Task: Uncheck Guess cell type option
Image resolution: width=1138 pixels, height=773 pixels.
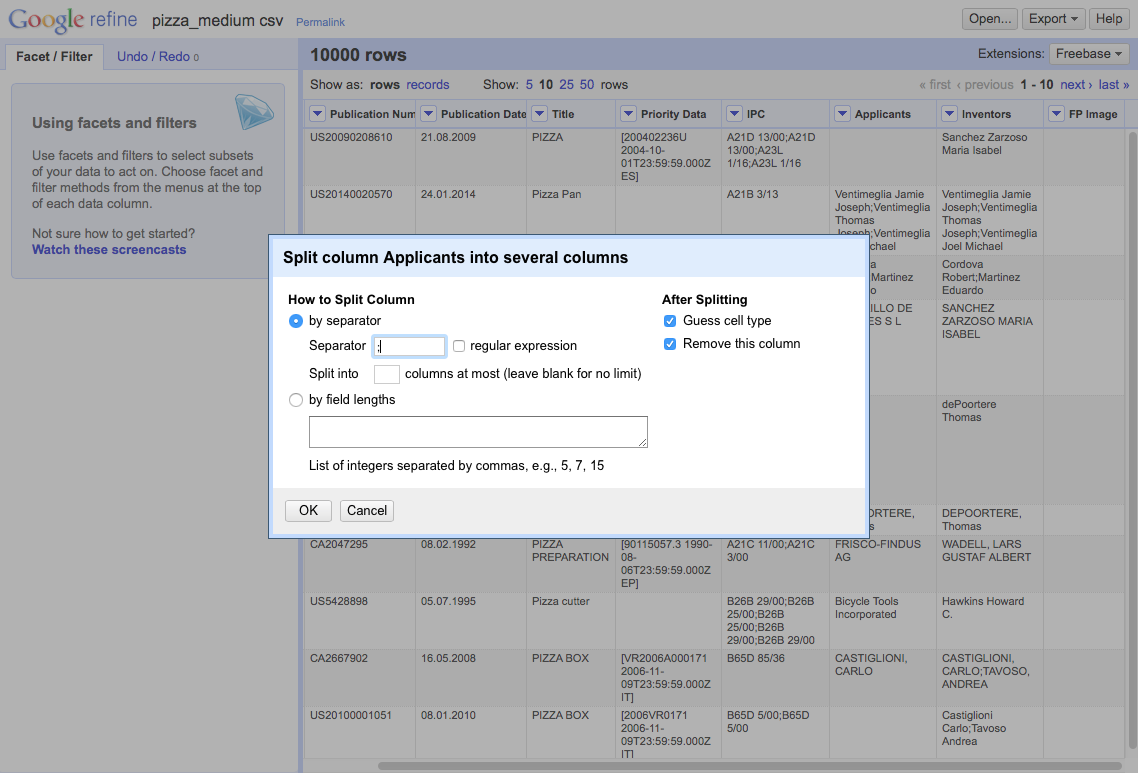Action: click(x=670, y=321)
